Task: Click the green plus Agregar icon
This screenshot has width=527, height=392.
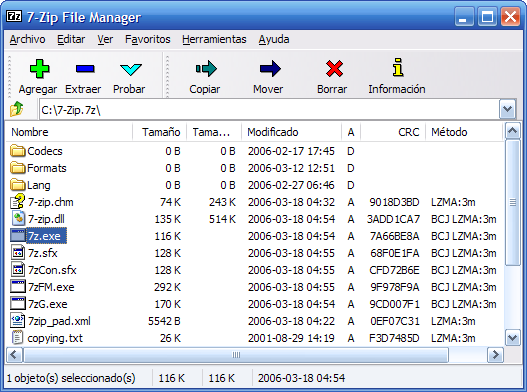Action: [x=39, y=69]
